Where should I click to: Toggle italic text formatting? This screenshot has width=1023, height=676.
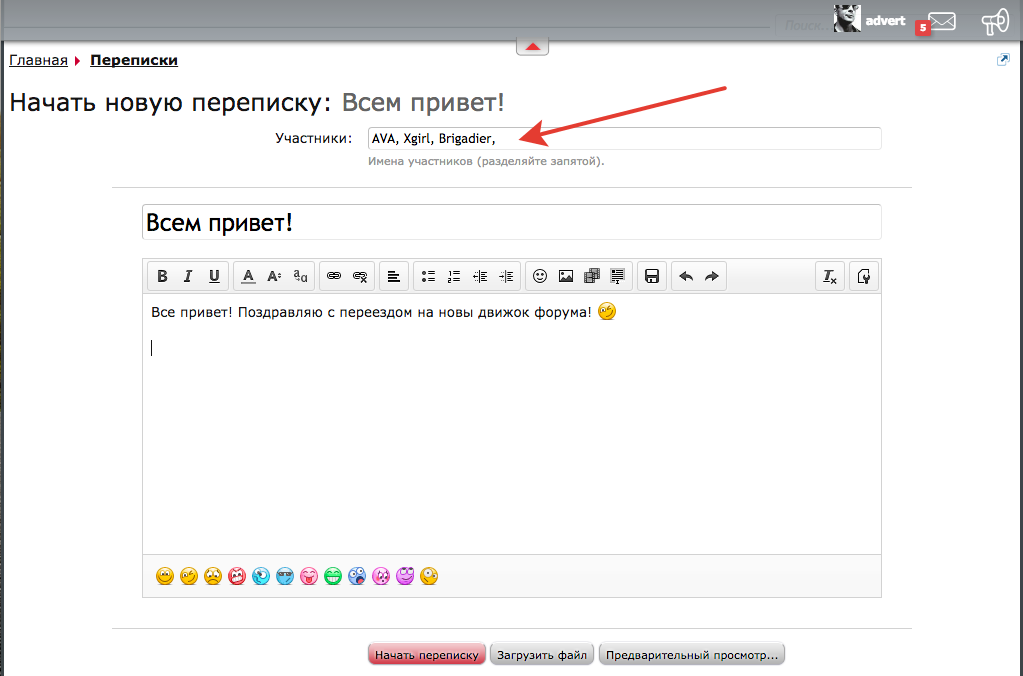point(187,277)
